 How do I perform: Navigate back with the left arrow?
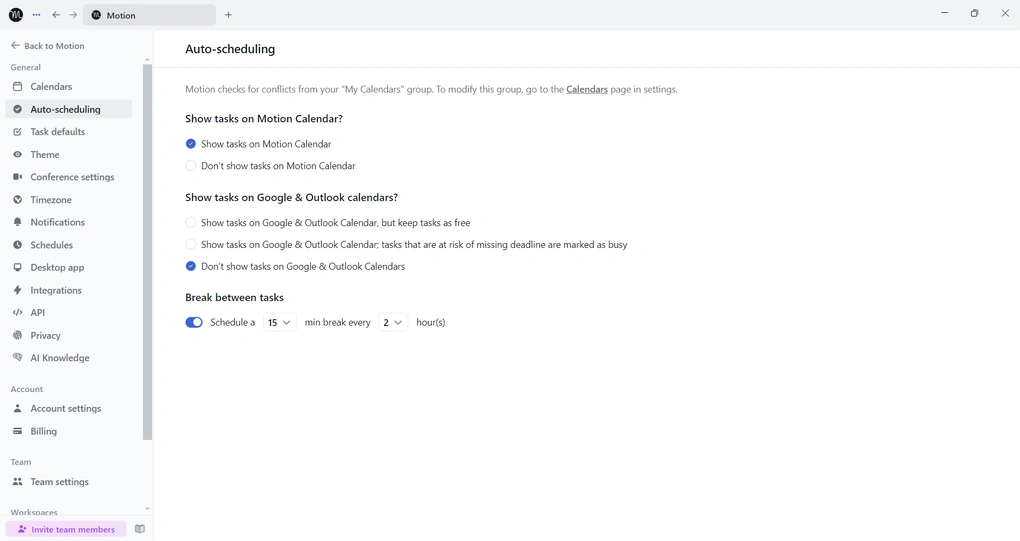[56, 14]
